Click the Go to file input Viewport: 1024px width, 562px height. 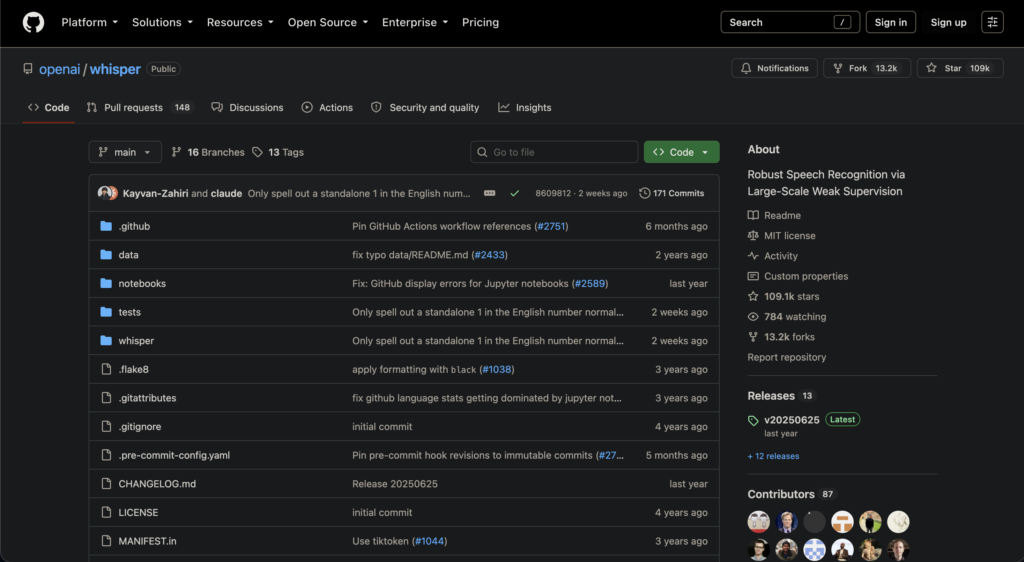(x=554, y=152)
